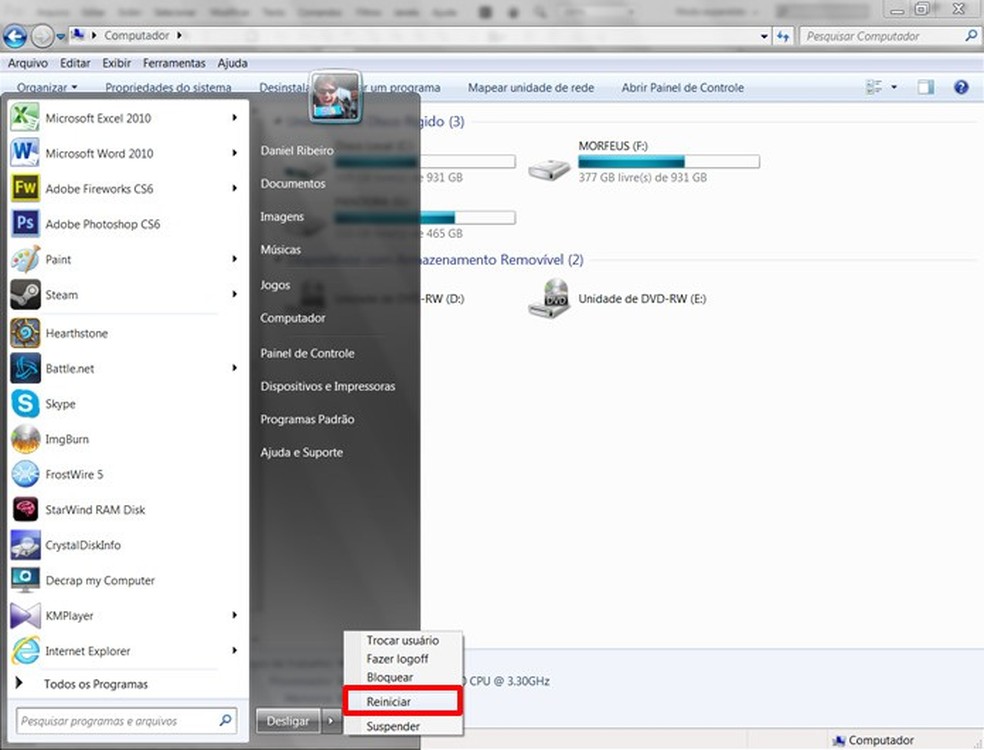Viewport: 984px width, 750px height.
Task: Open Painel de Controle link
Action: (x=308, y=353)
